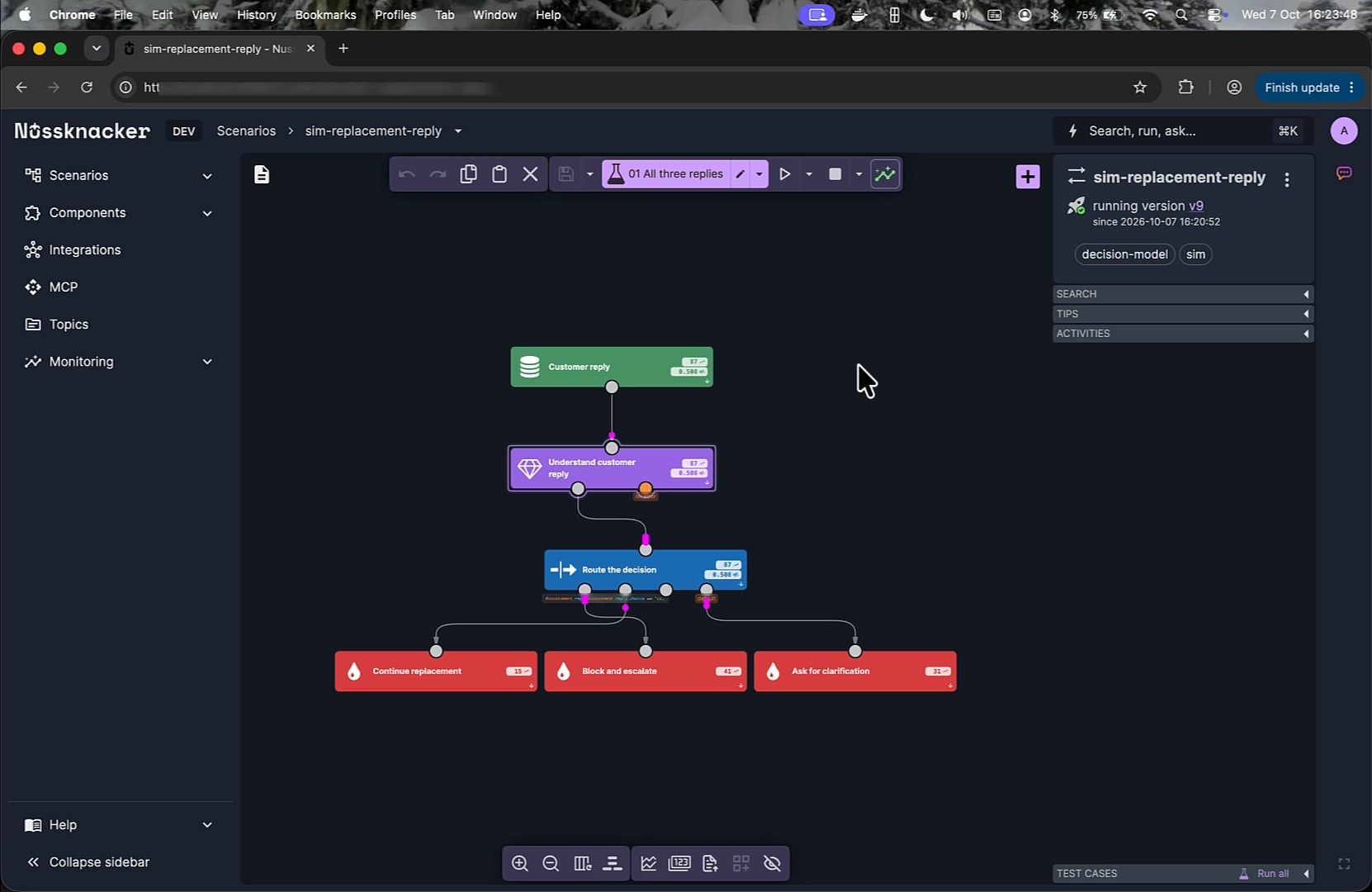1372x892 pixels.
Task: Click the purple plus add button
Action: tap(1028, 176)
